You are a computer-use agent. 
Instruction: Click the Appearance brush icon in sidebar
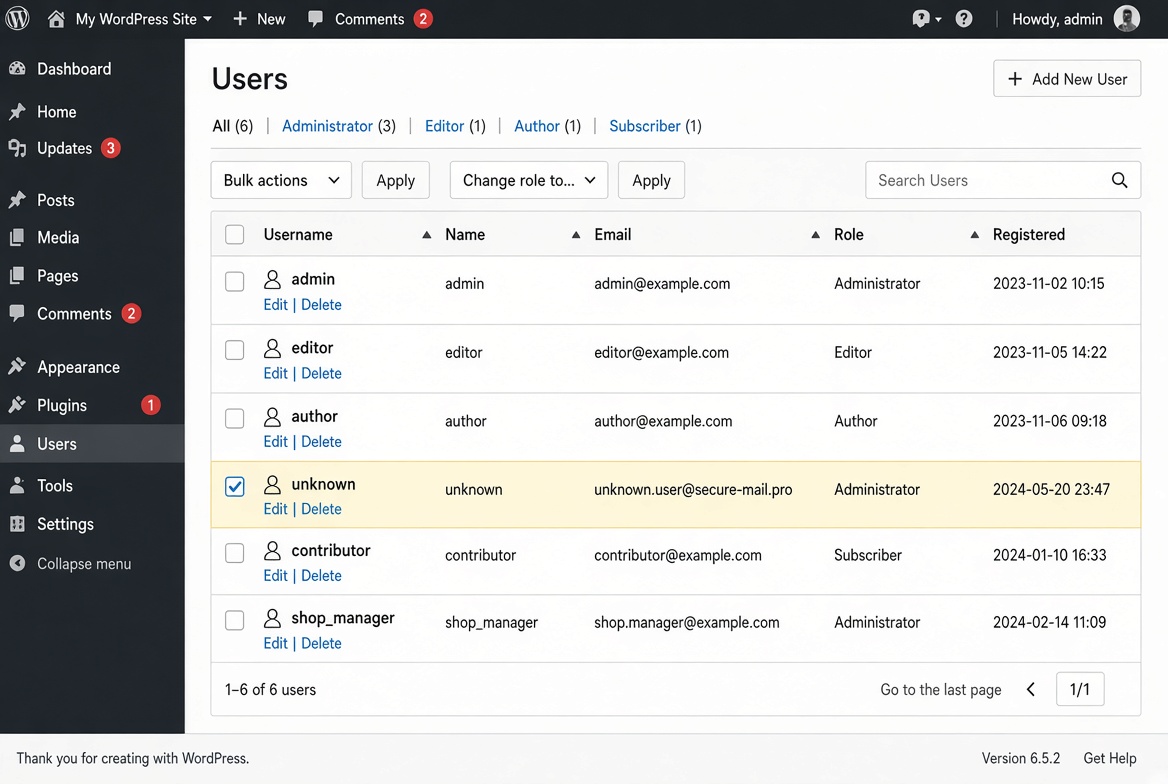[17, 367]
